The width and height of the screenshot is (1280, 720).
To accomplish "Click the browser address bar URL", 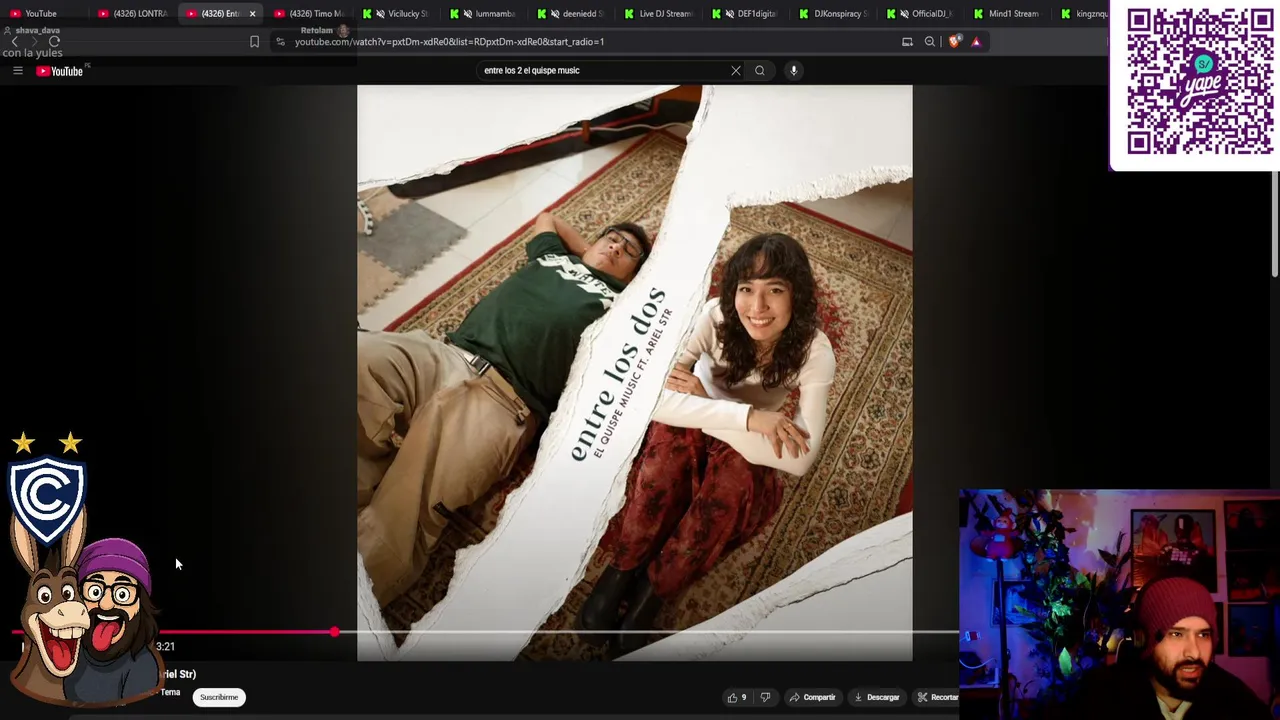I will [449, 42].
